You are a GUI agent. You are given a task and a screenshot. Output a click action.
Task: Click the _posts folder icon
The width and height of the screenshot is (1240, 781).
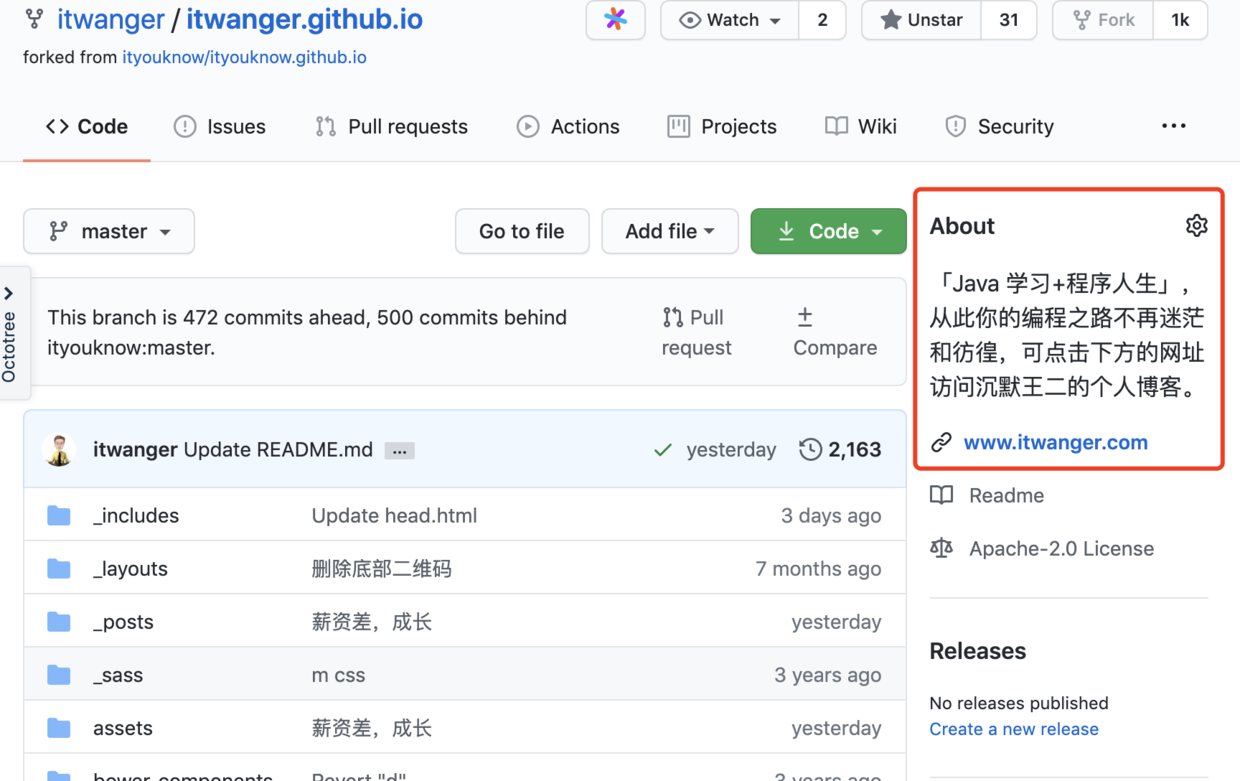click(x=59, y=622)
